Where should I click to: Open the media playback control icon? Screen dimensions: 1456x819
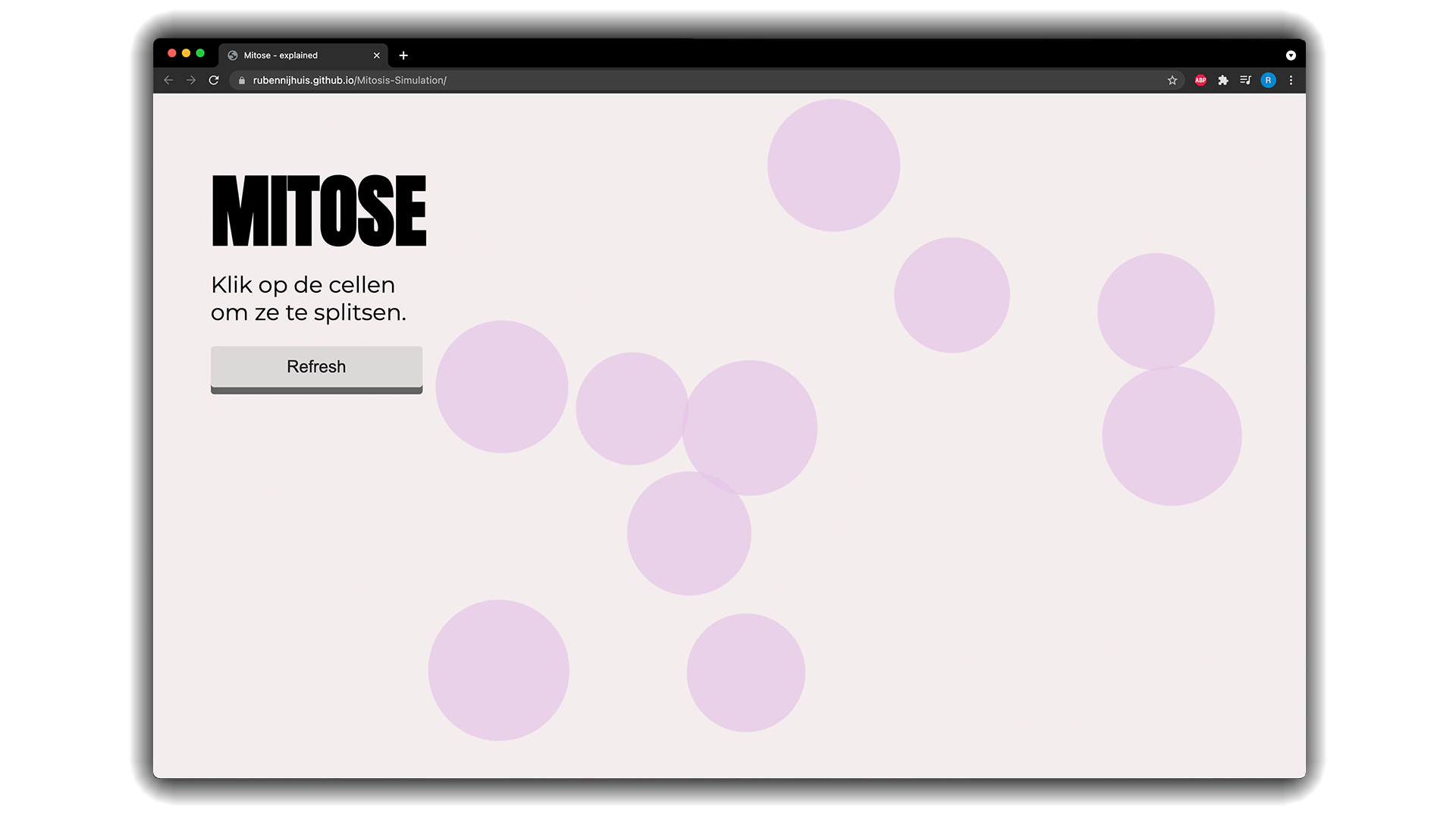[1245, 80]
